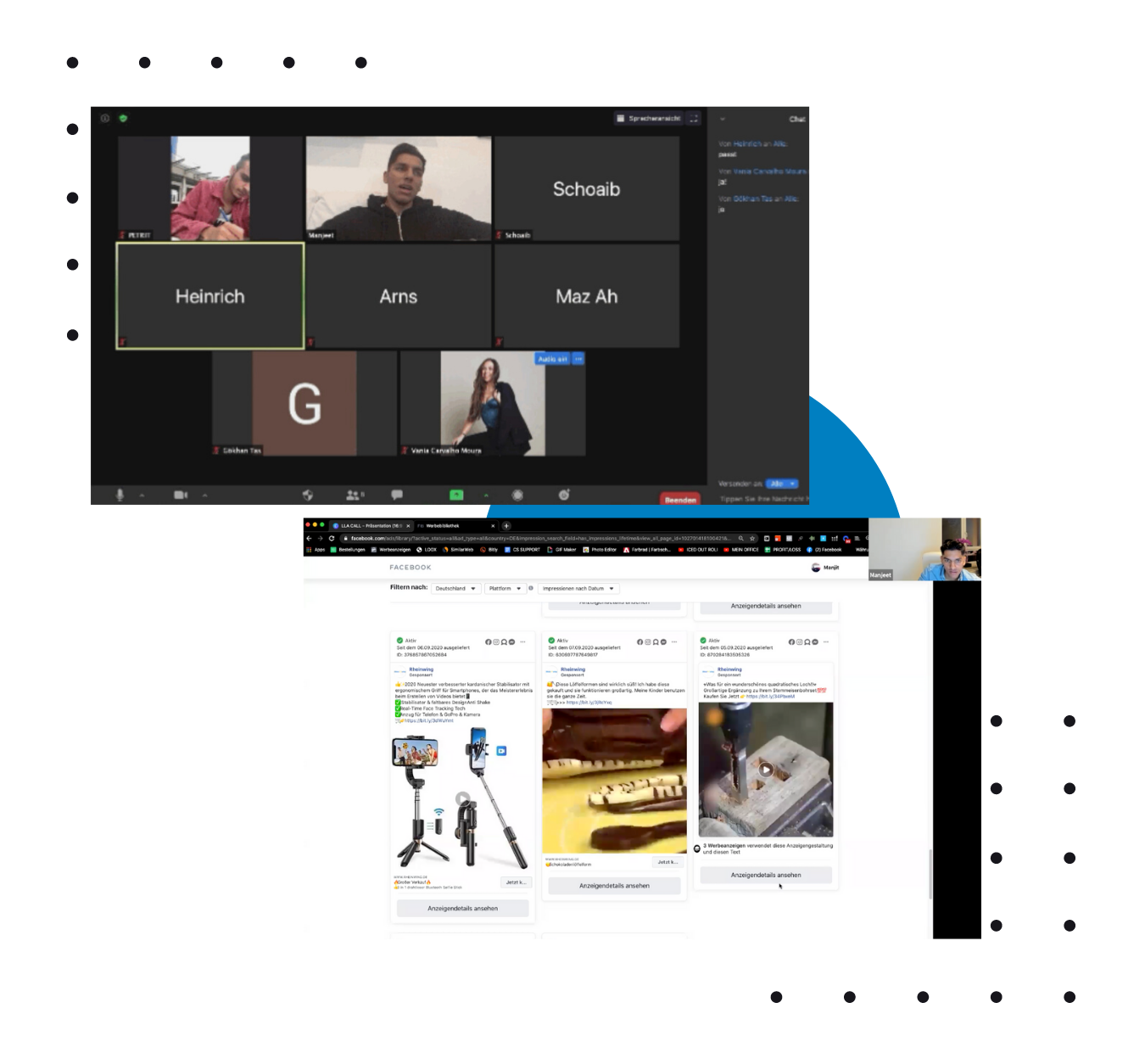
Task: Open the MEIN OFFICE bookmark
Action: pos(741,550)
